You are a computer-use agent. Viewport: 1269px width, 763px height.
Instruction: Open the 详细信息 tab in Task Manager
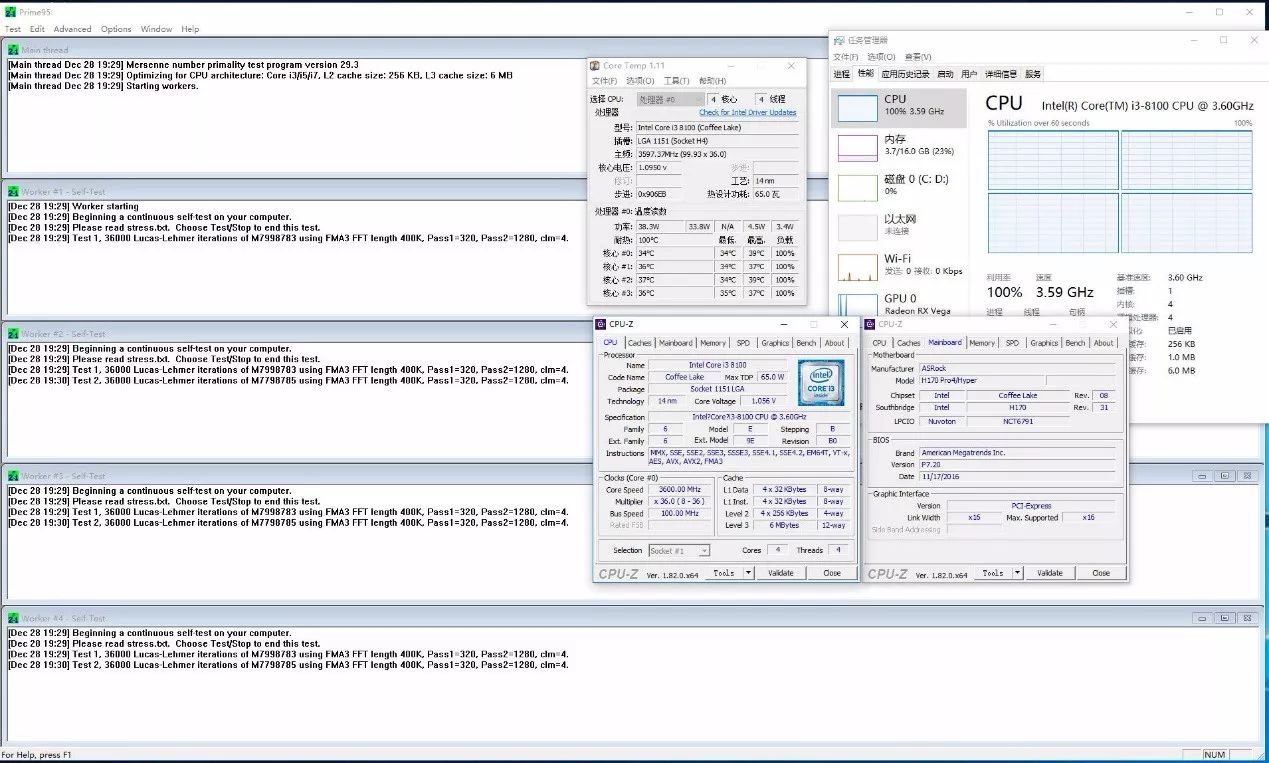[x=1001, y=74]
